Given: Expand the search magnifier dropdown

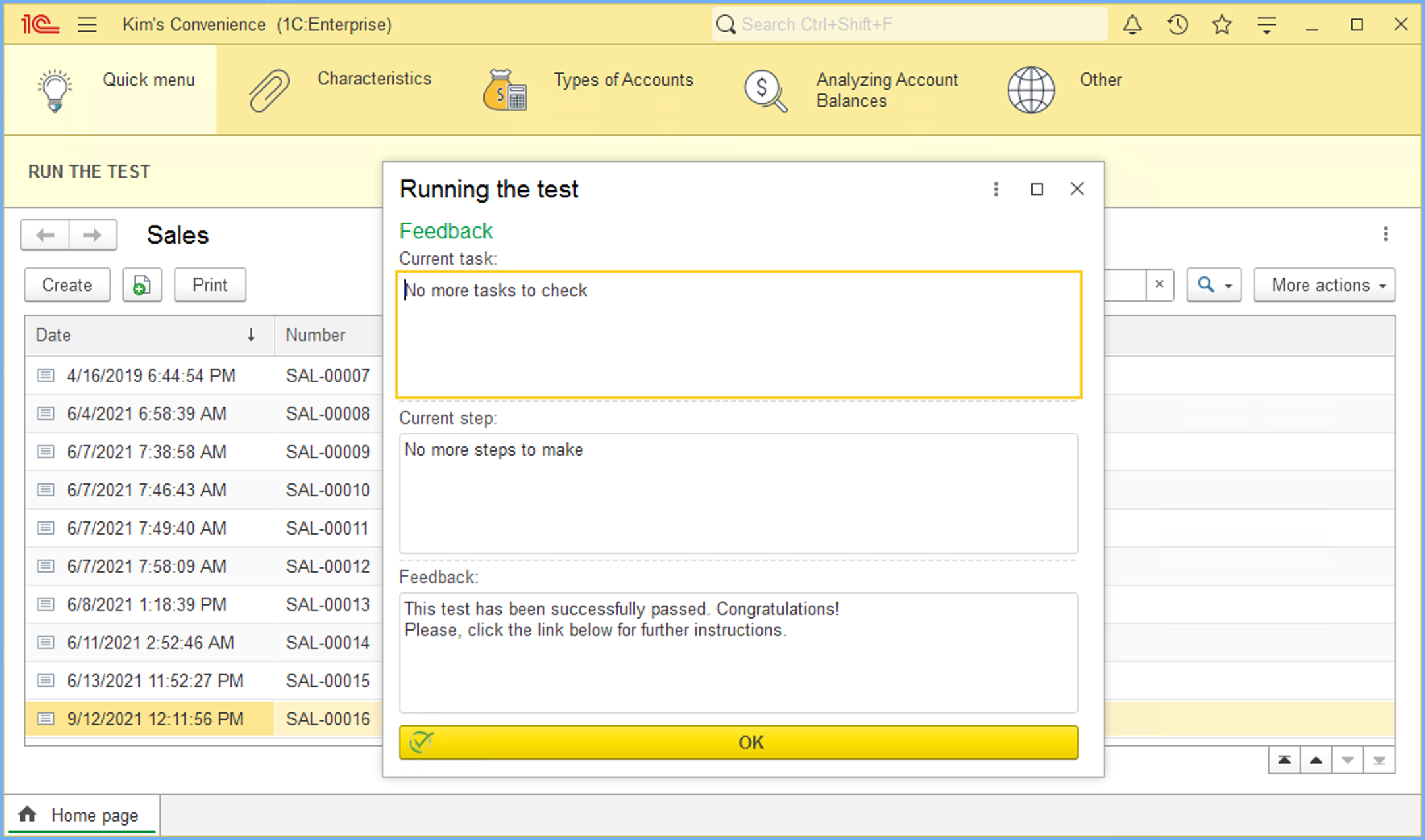Looking at the screenshot, I should tap(1213, 285).
